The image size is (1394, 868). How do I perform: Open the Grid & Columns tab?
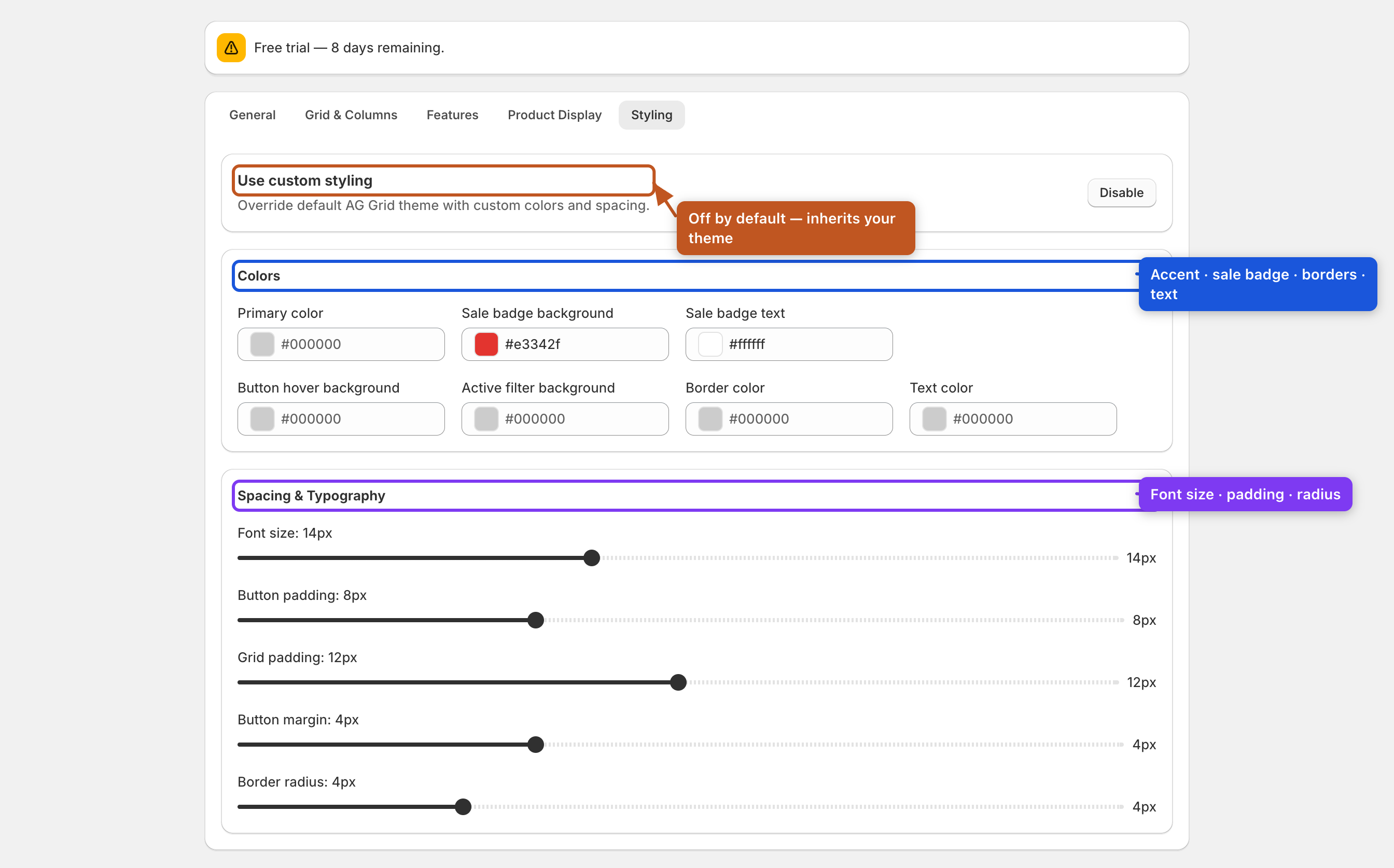point(351,115)
